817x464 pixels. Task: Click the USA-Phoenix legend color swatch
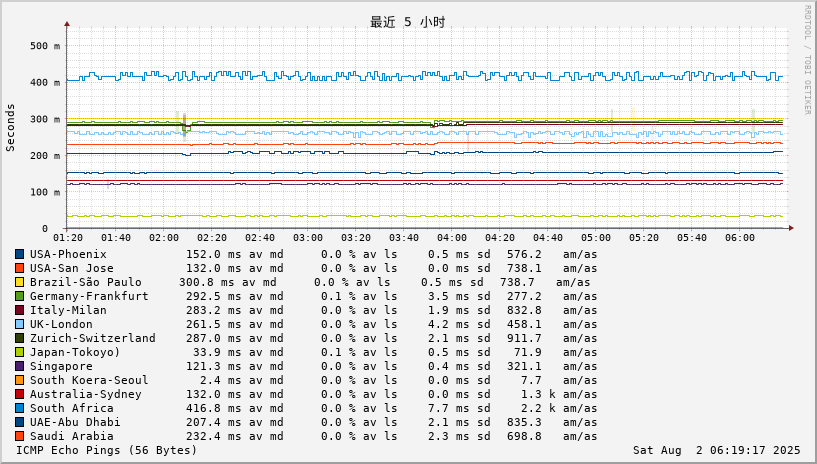pos(19,254)
